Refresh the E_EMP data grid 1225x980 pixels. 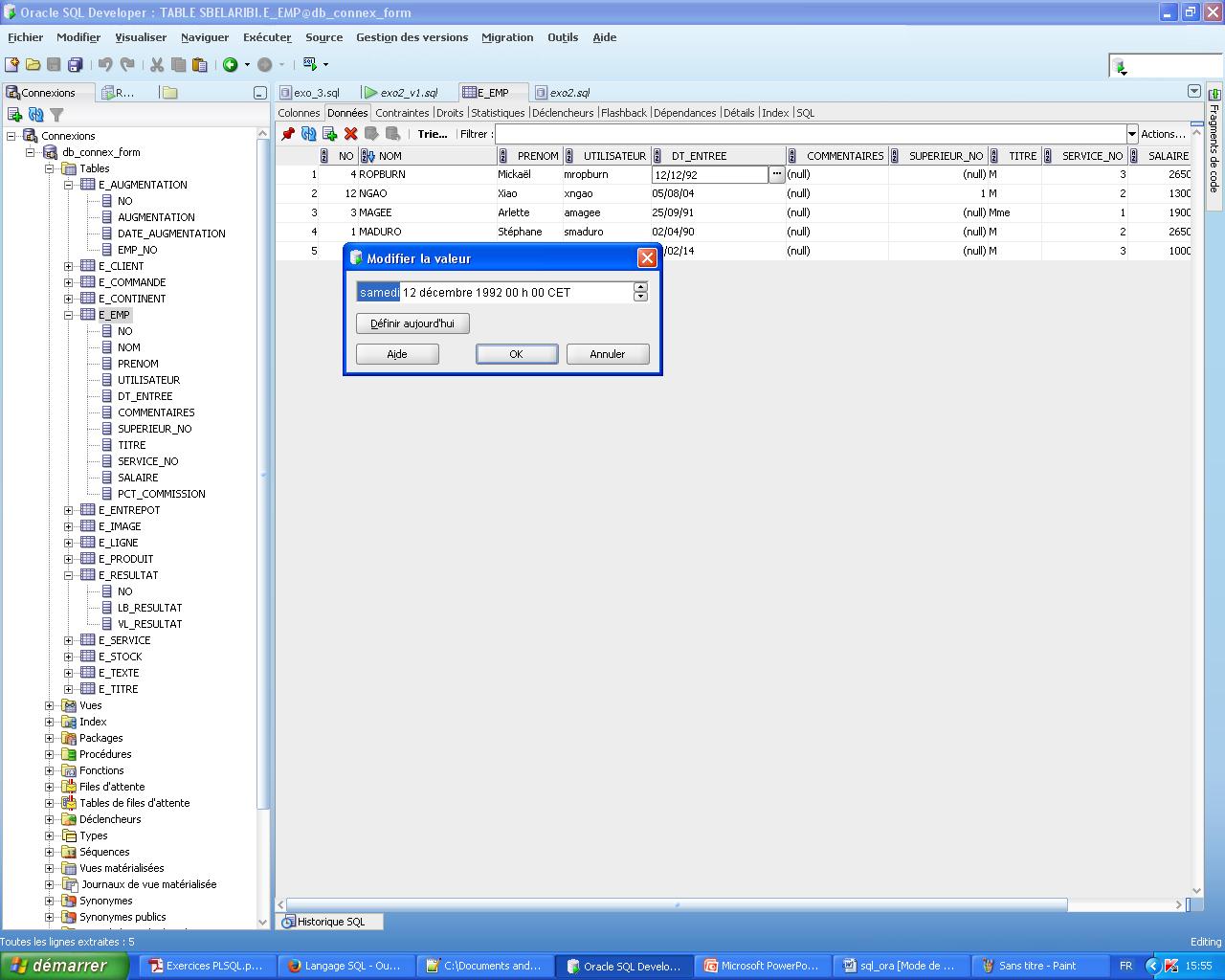[x=308, y=134]
